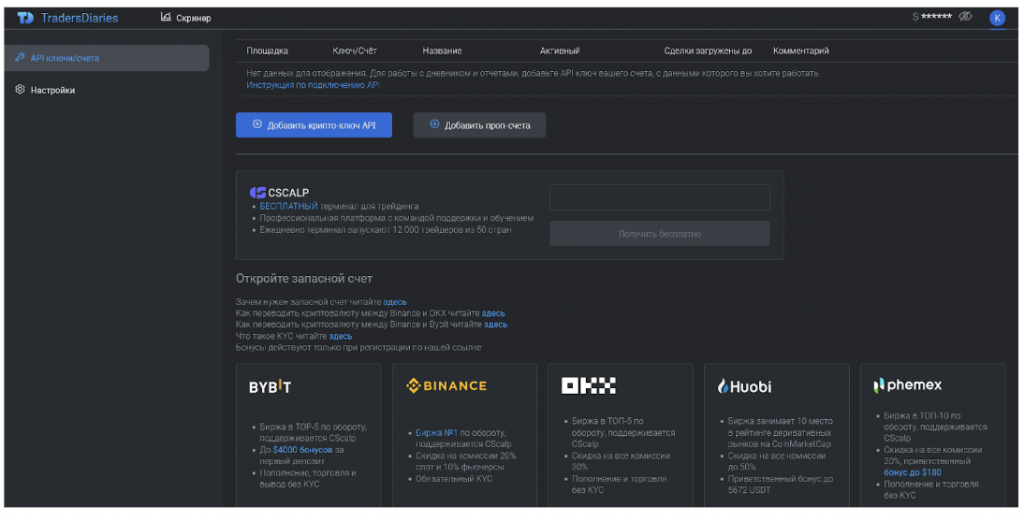The width and height of the screenshot is (1024, 522).
Task: Click the БЕСПЛАТНЫЙ link in CSCALP card
Action: 289,206
